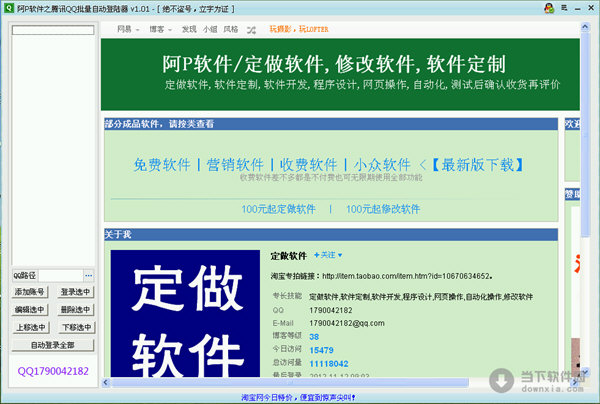Image resolution: width=600 pixels, height=404 pixels.
Task: Click the 【最新版下载】 link
Action: point(478,165)
